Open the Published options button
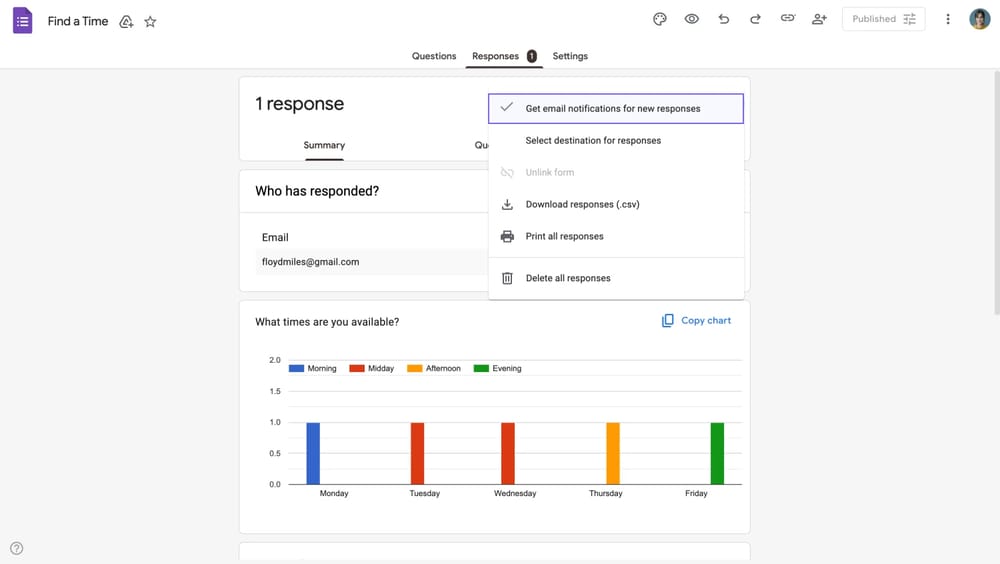 (x=883, y=19)
